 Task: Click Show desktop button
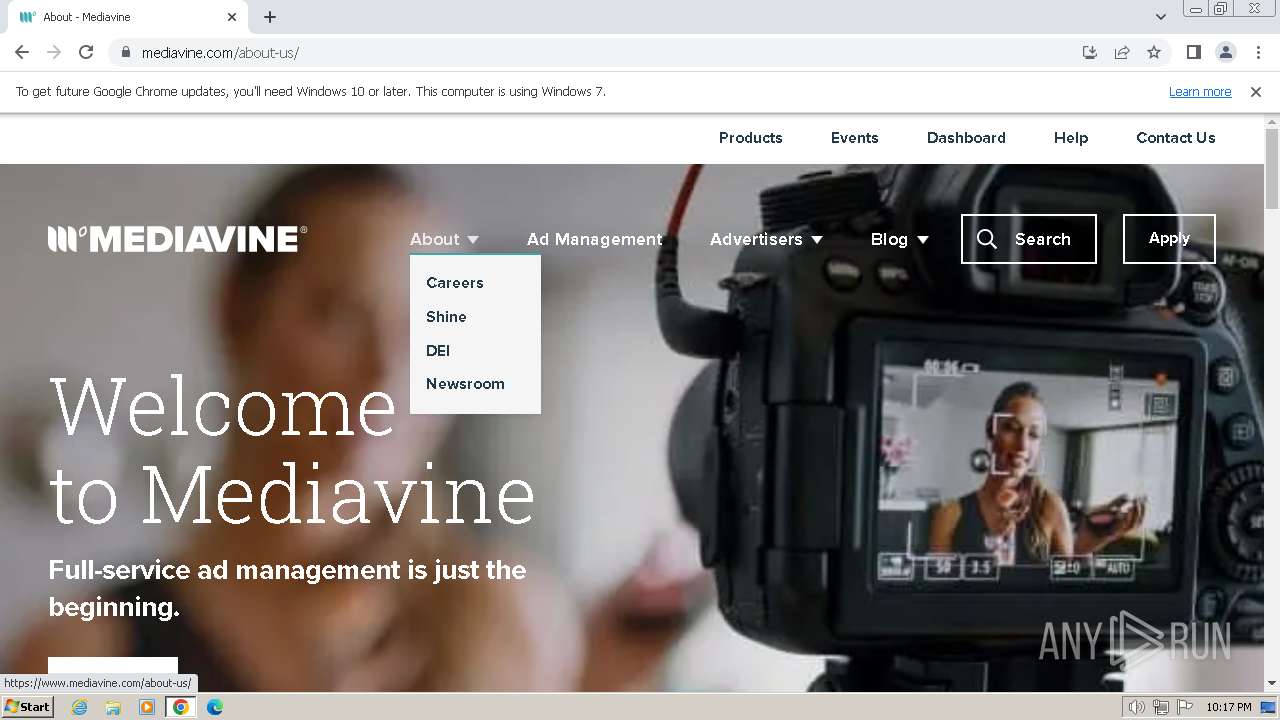coord(1269,707)
